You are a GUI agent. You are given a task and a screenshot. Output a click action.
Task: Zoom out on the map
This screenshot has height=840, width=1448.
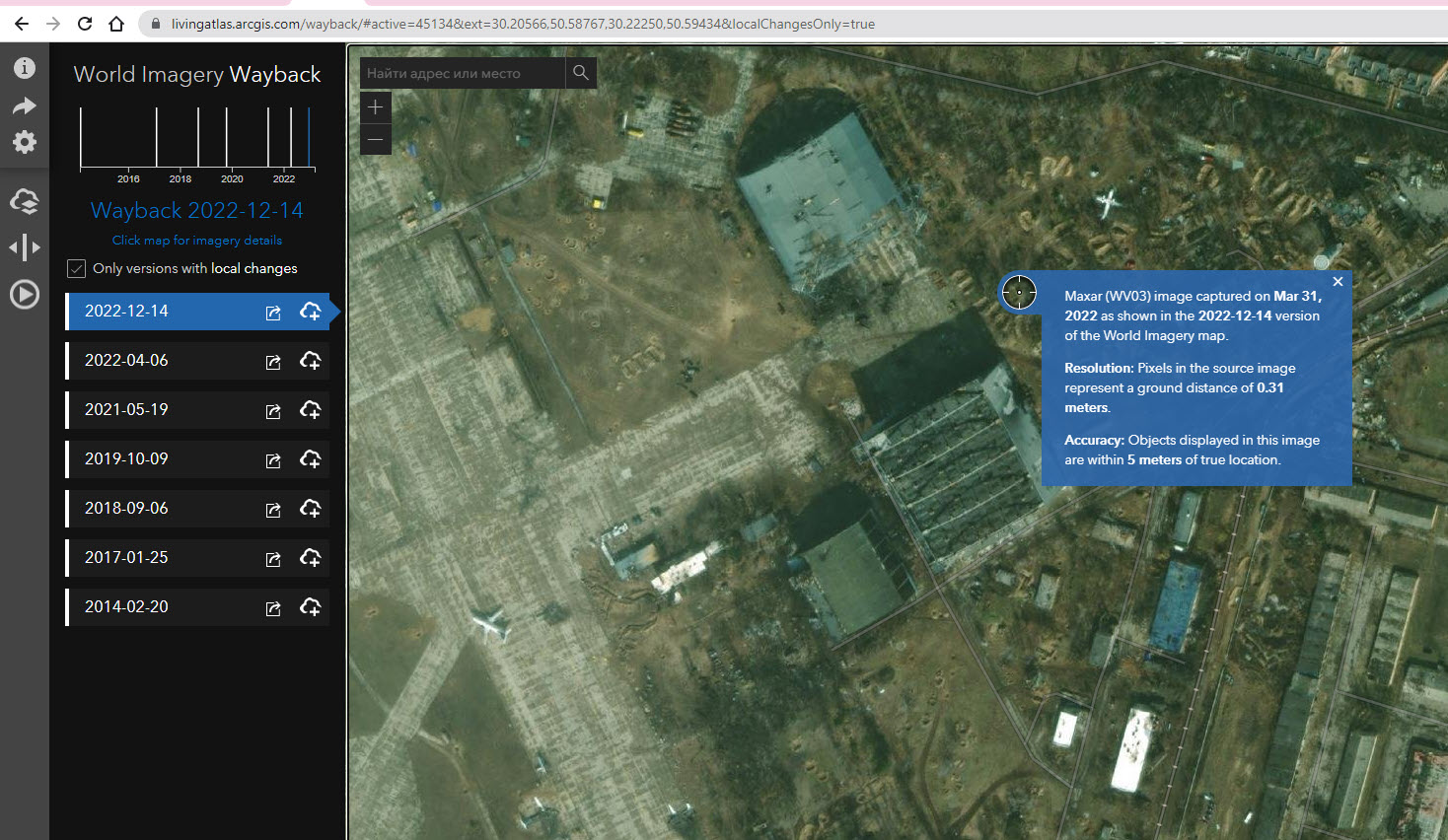click(375, 139)
